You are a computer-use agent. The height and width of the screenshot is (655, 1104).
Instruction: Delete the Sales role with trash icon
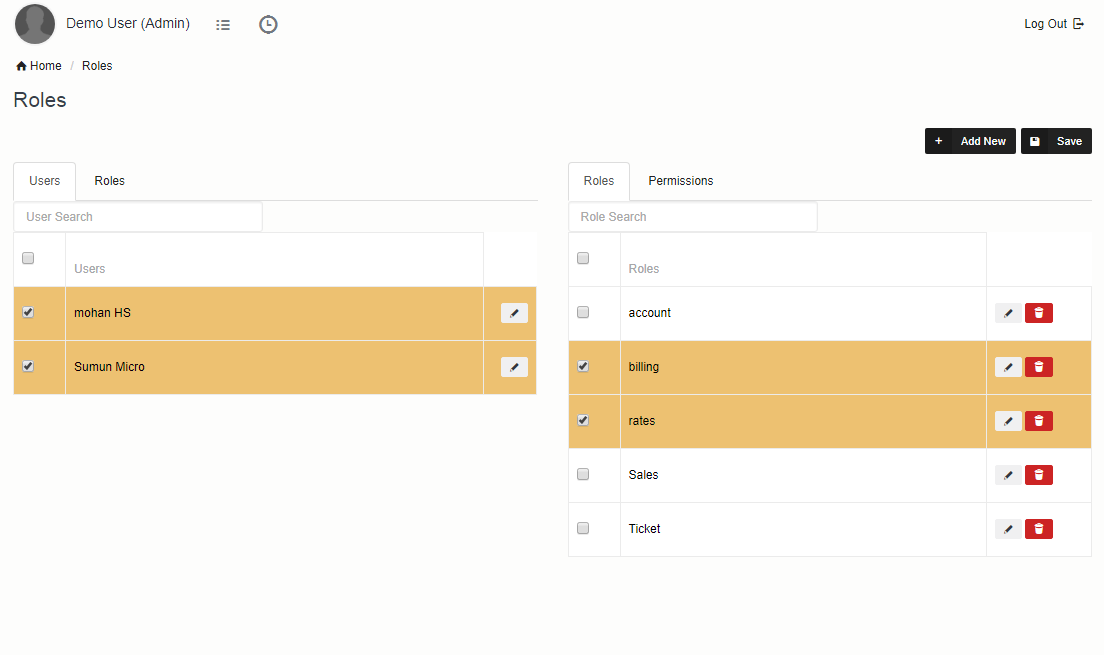pos(1038,475)
